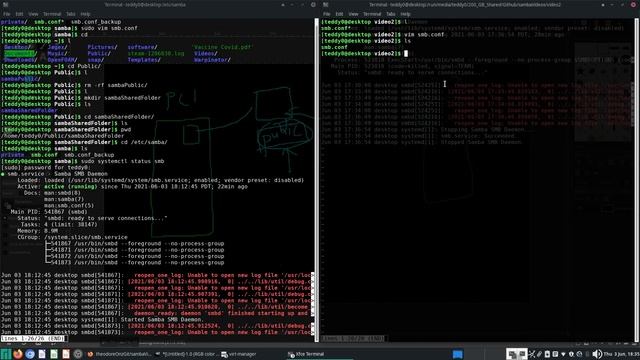Open File menu in right terminal
This screenshot has height=360, width=640.
tap(327, 14)
